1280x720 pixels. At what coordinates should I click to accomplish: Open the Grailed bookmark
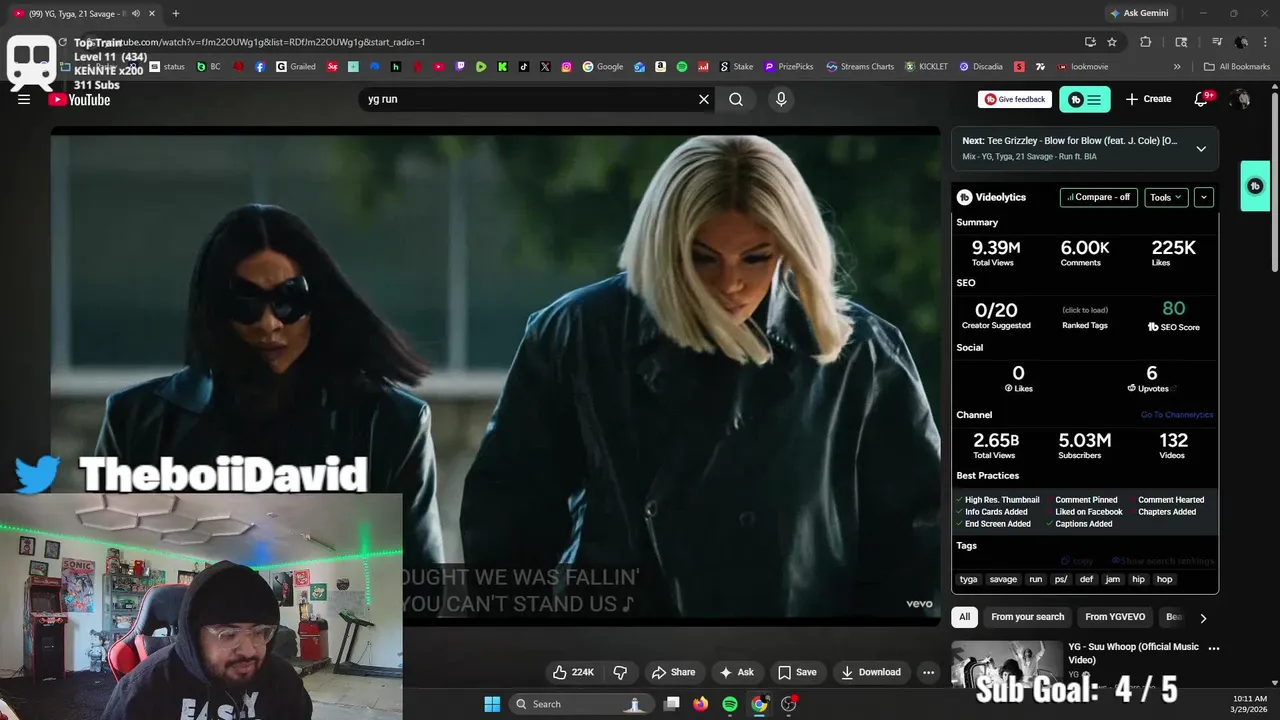click(296, 67)
